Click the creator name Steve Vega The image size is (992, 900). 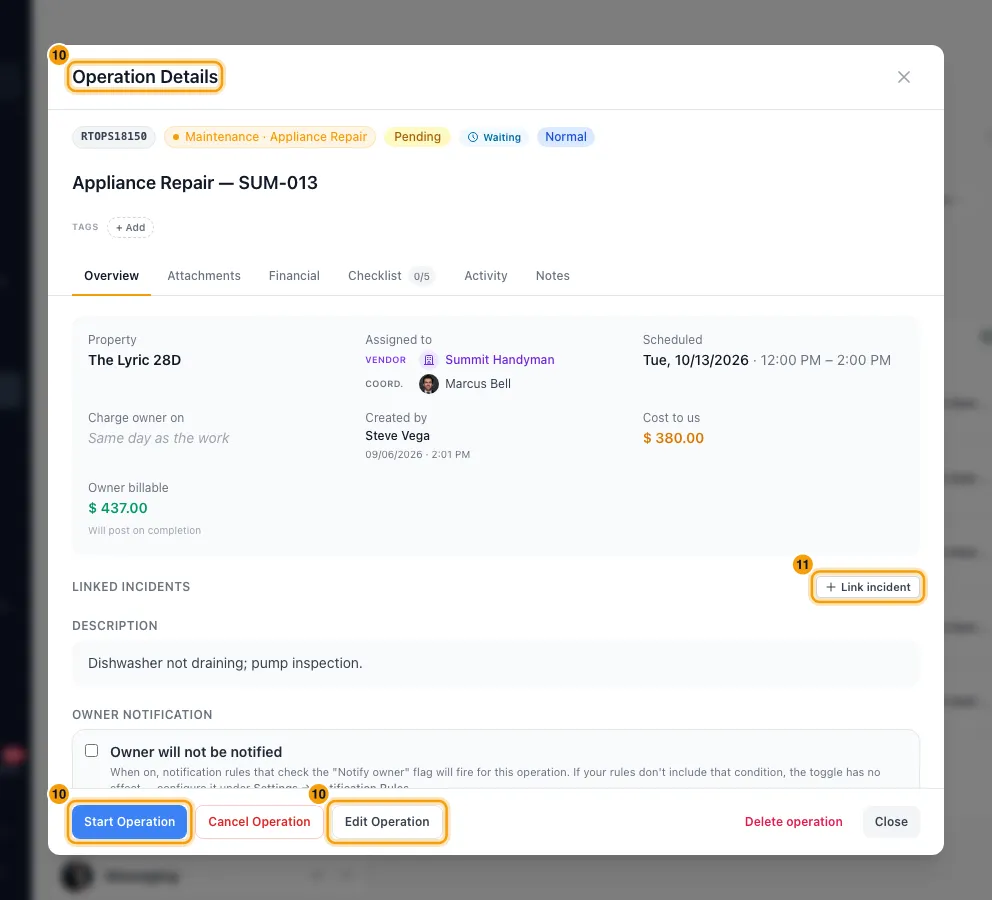click(397, 436)
